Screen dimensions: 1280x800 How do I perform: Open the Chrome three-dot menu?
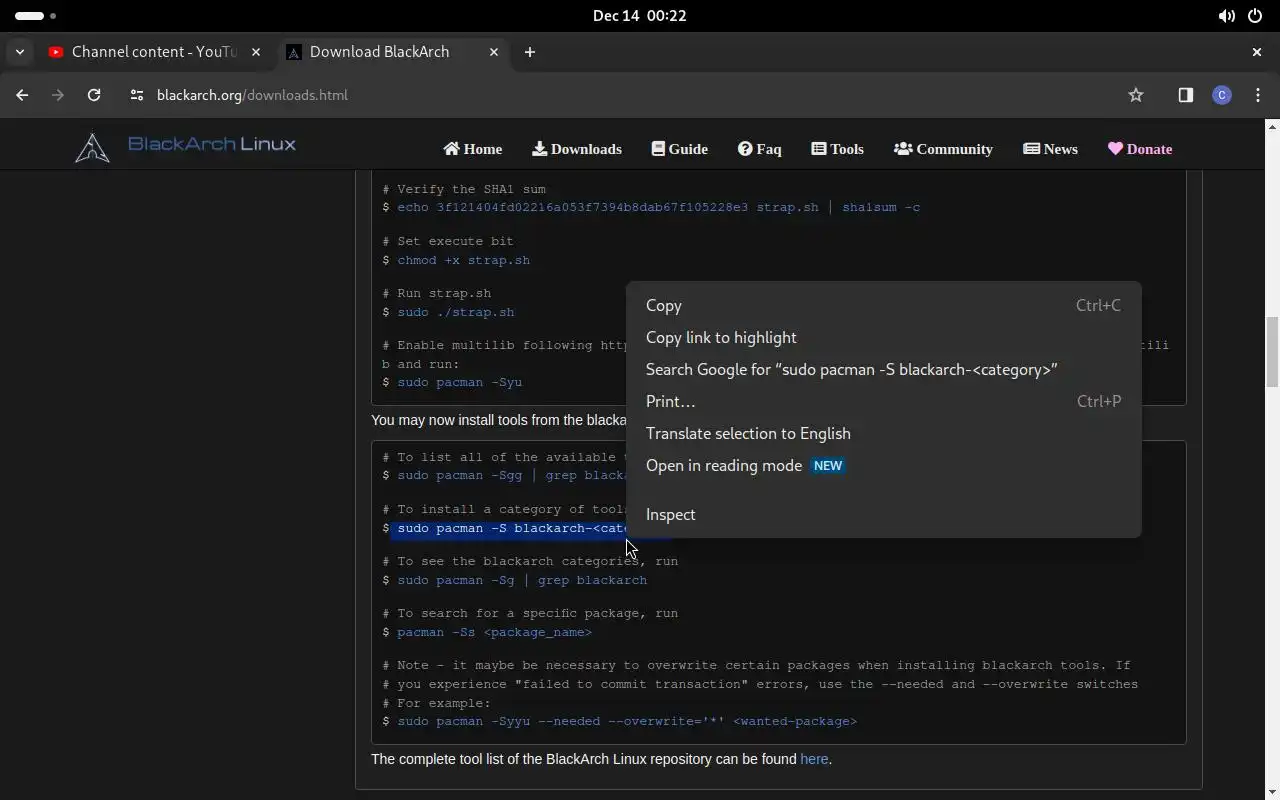(x=1258, y=95)
